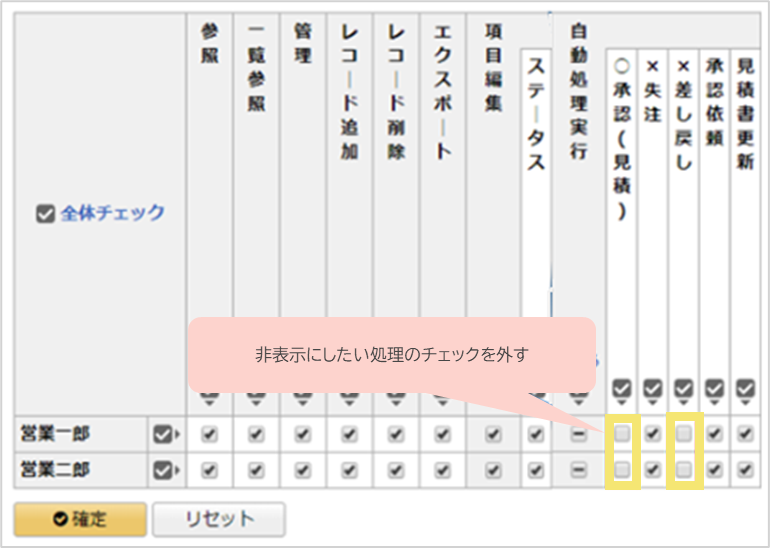Click the エクスポート column heading
Image resolution: width=770 pixels, height=548 pixels.
point(442,92)
